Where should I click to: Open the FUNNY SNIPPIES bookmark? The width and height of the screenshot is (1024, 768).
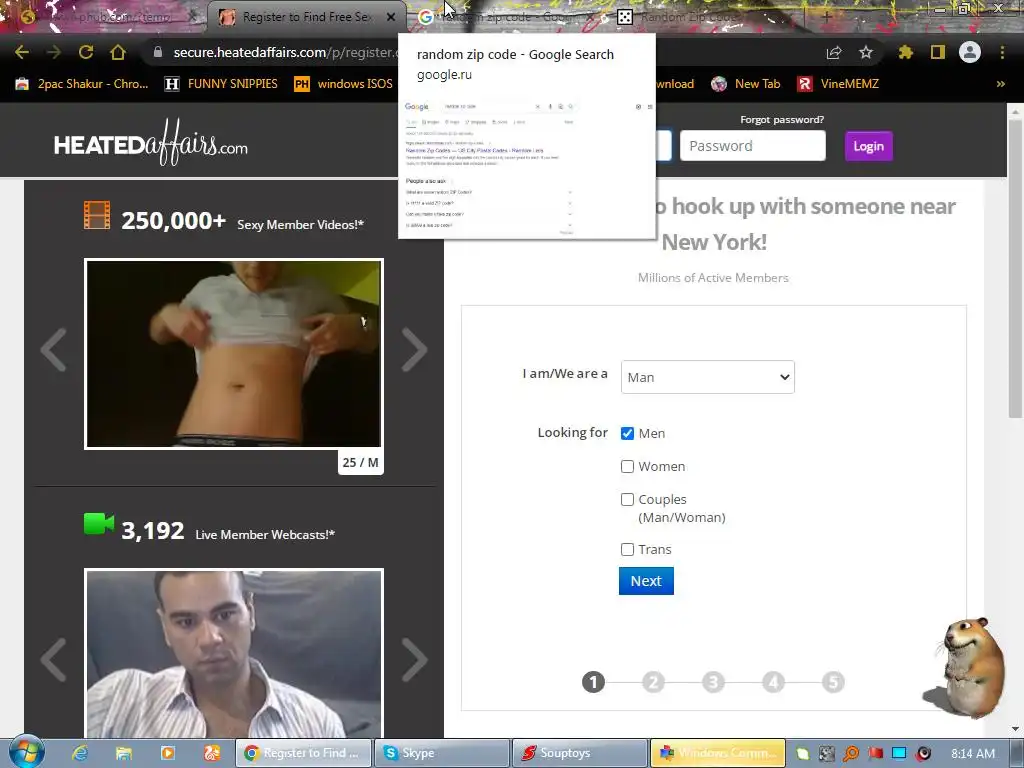[221, 84]
